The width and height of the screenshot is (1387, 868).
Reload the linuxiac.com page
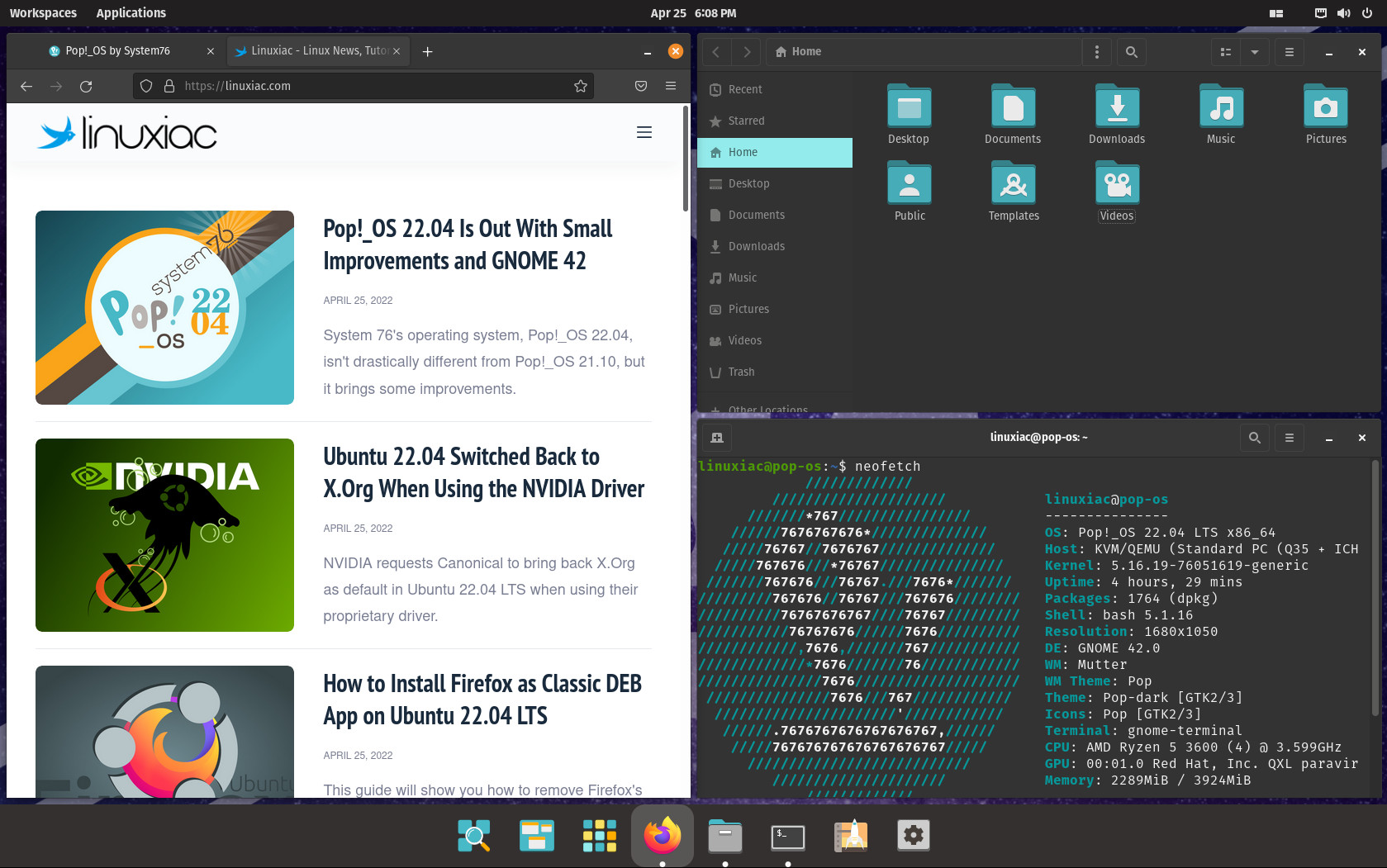click(86, 86)
